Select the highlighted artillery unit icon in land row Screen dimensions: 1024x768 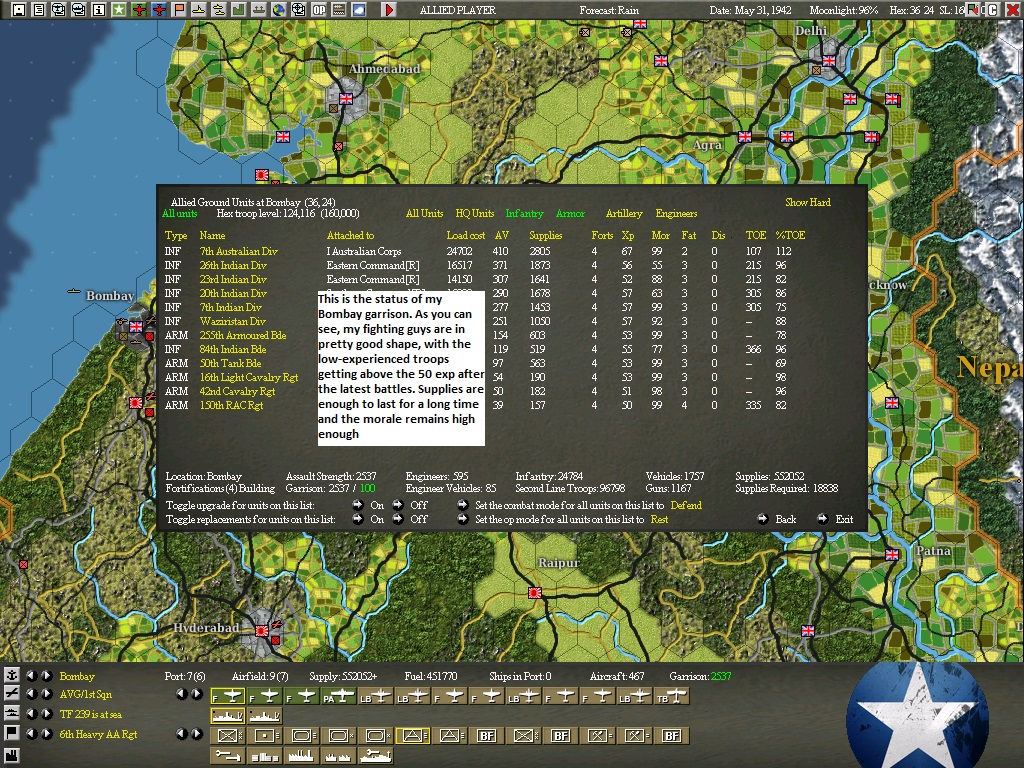[412, 736]
